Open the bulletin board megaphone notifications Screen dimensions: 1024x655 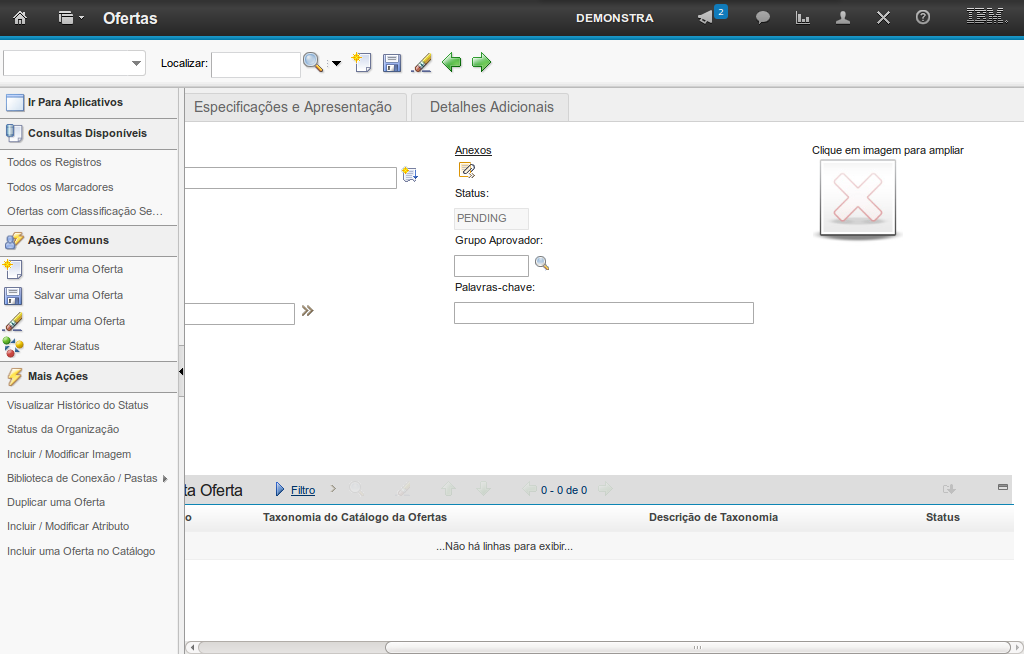[706, 18]
